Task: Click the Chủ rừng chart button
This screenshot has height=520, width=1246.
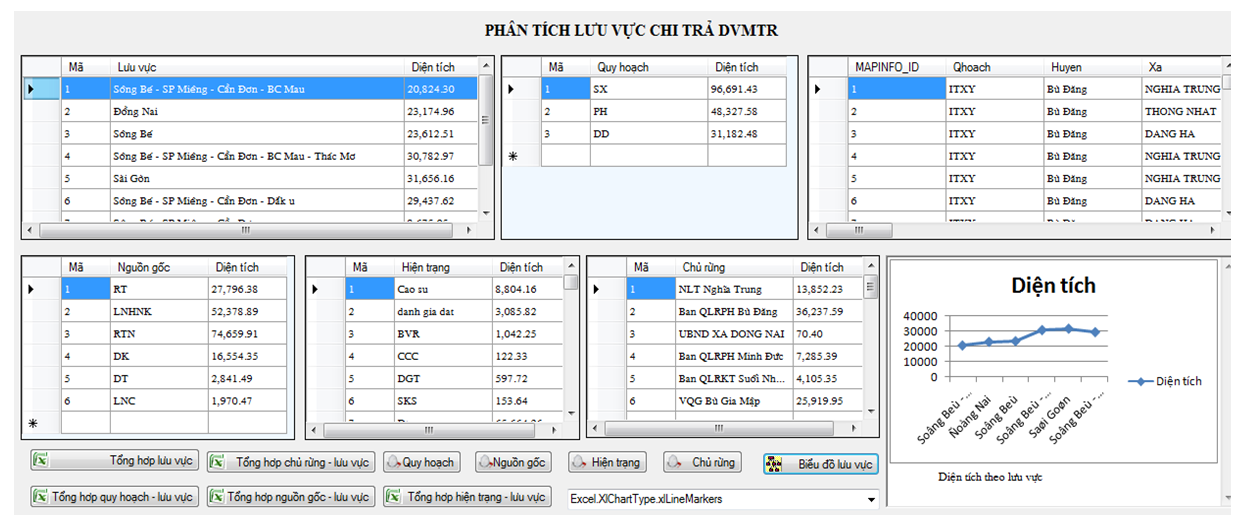Action: 702,462
